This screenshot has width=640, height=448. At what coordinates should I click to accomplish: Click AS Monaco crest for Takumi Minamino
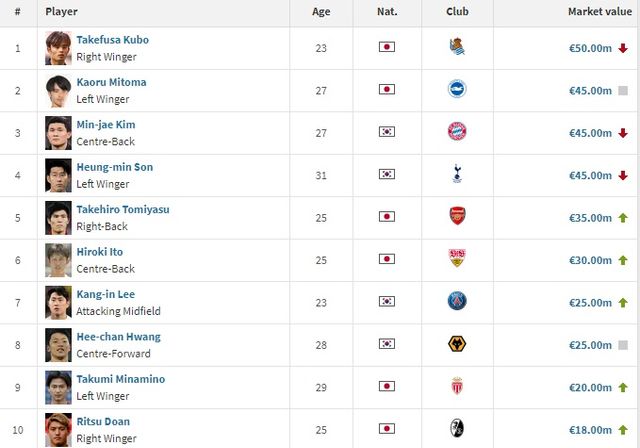tap(457, 387)
